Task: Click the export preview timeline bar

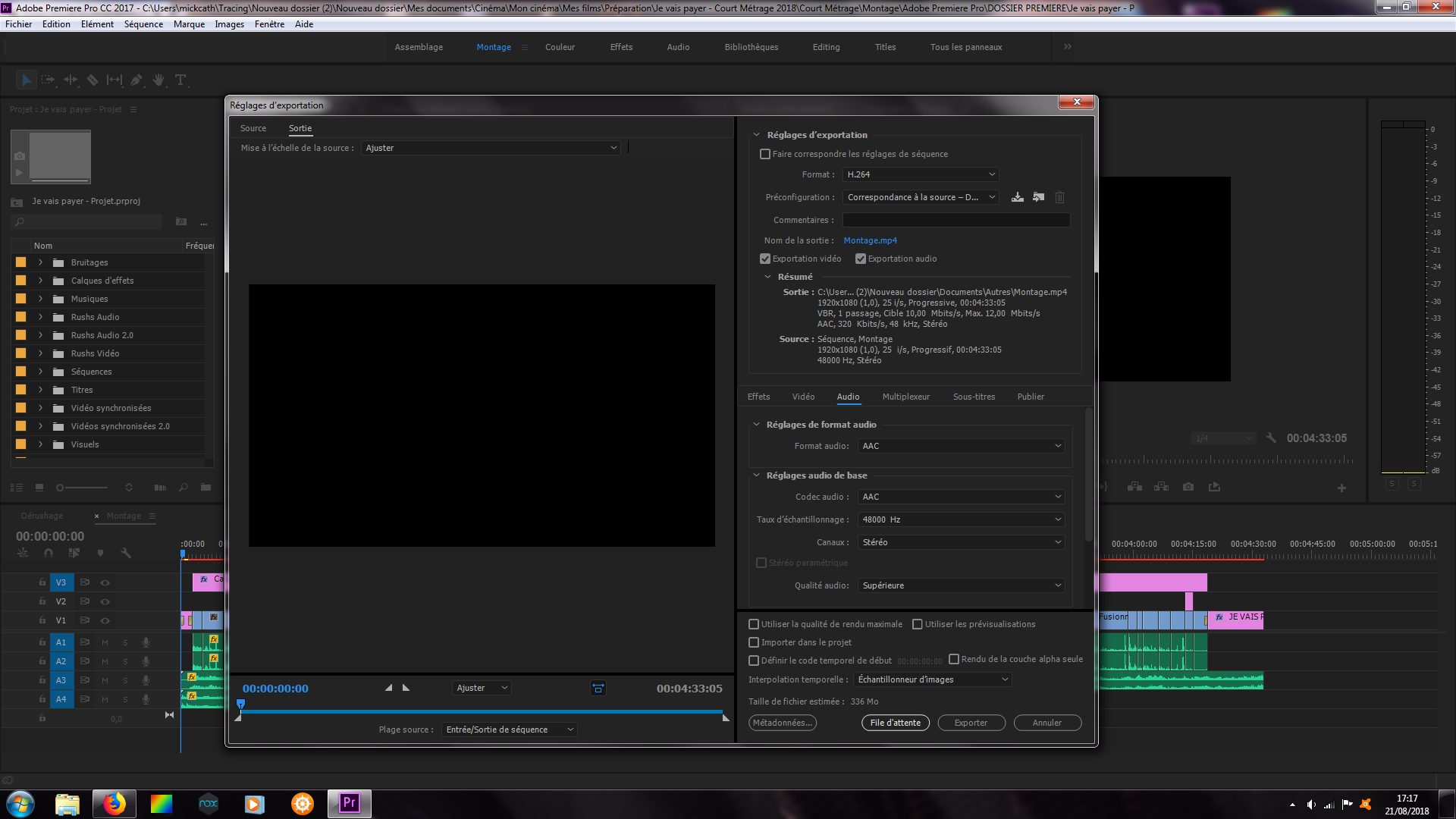Action: click(x=482, y=712)
